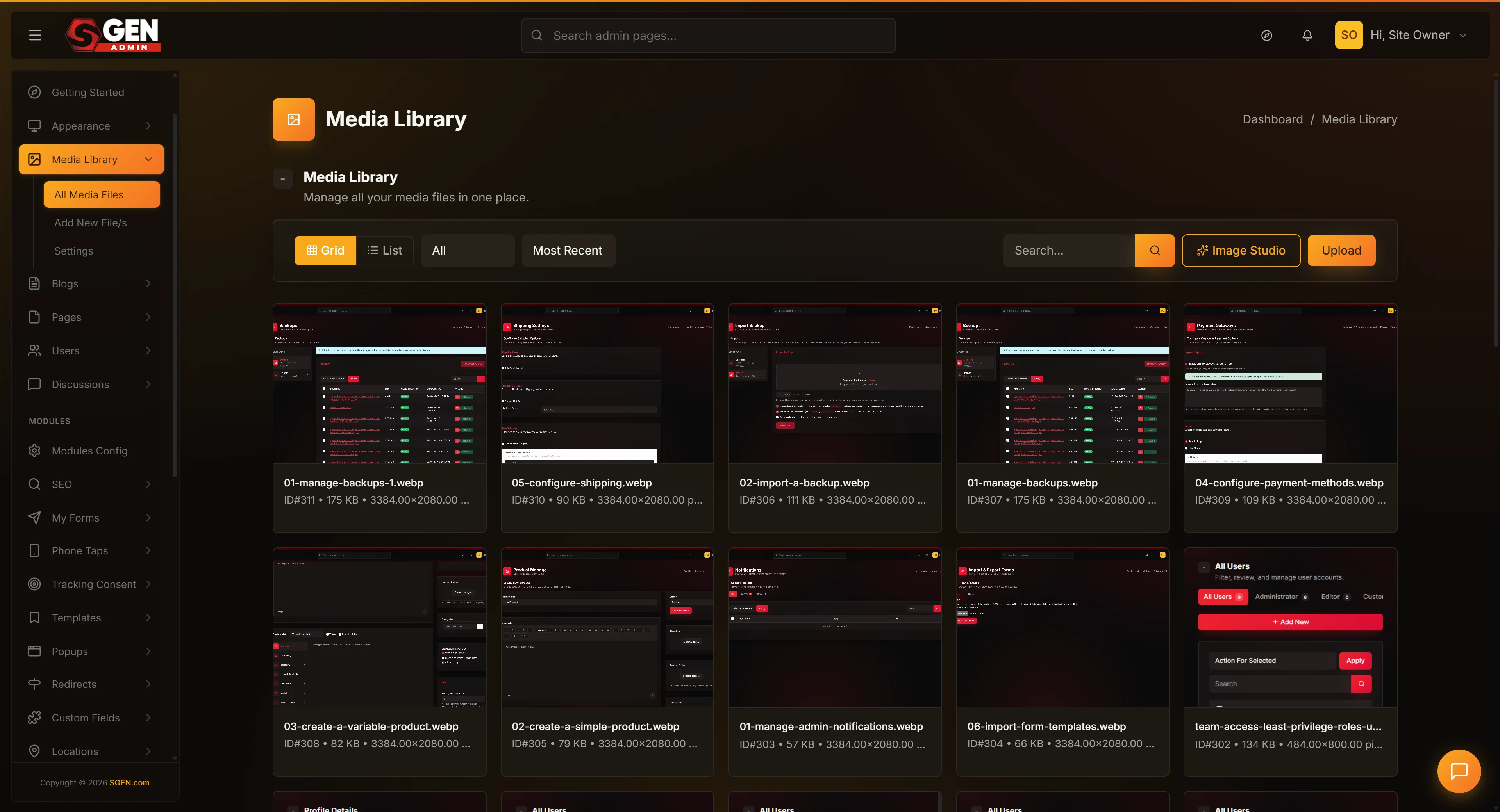Open the floating chat support button

click(1459, 771)
